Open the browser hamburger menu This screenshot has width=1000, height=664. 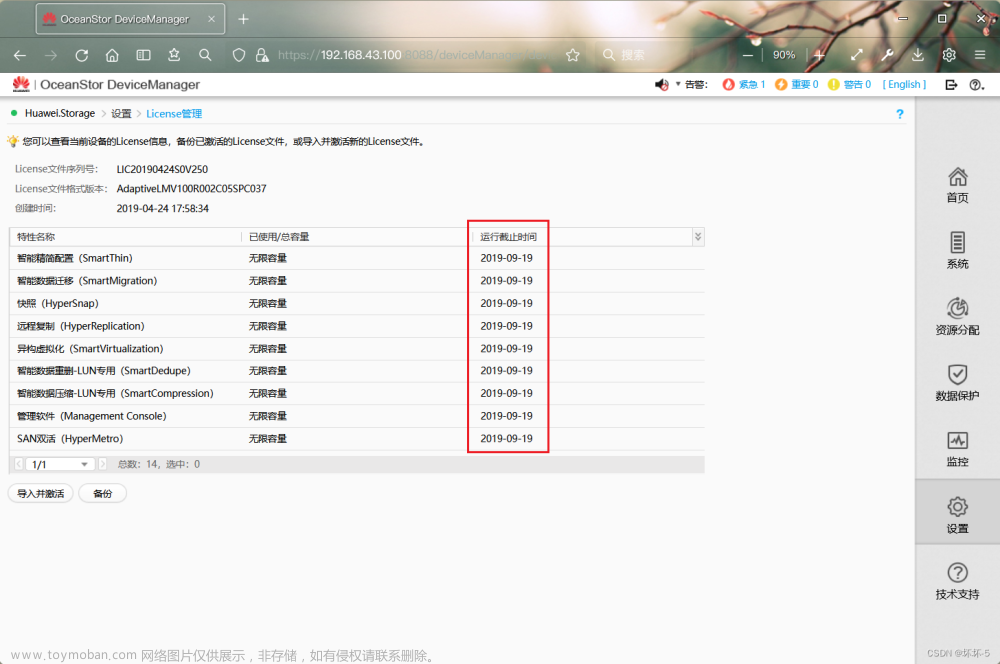pyautogui.click(x=980, y=55)
